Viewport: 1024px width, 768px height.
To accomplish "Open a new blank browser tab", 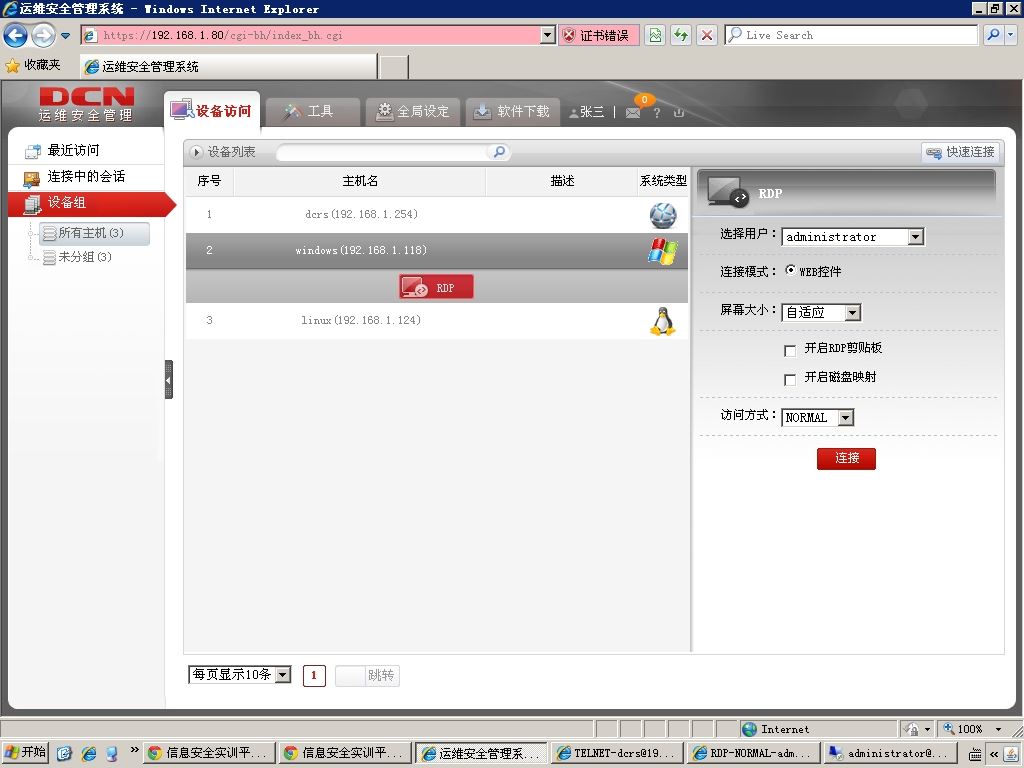I will (x=394, y=67).
